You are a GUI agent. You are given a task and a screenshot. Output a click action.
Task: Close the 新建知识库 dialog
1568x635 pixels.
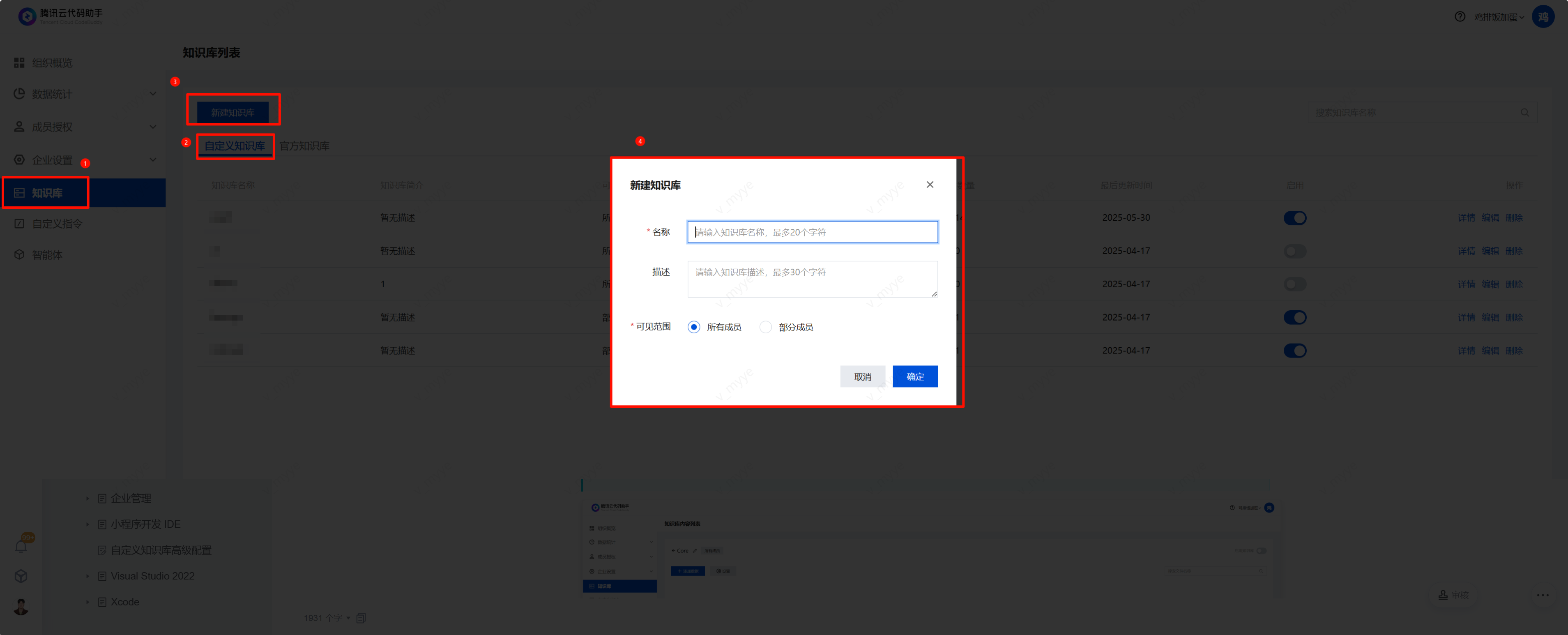[x=930, y=185]
